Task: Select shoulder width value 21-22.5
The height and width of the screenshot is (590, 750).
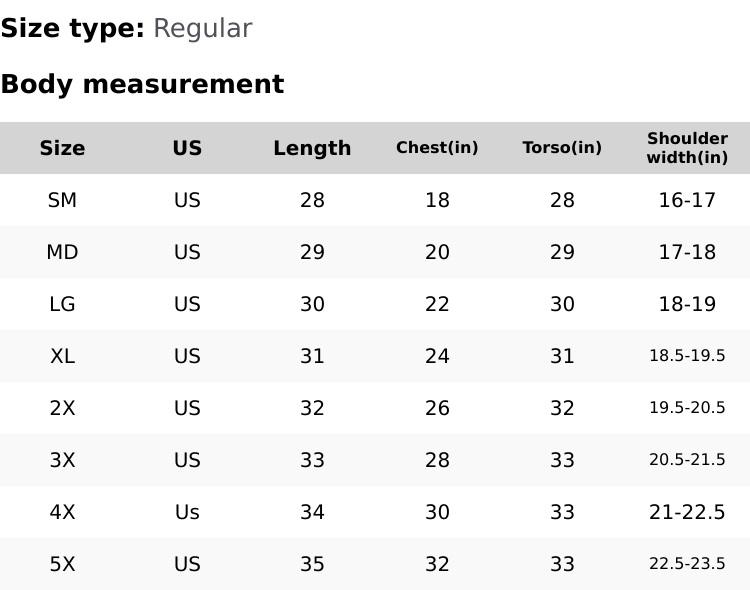Action: tap(687, 512)
